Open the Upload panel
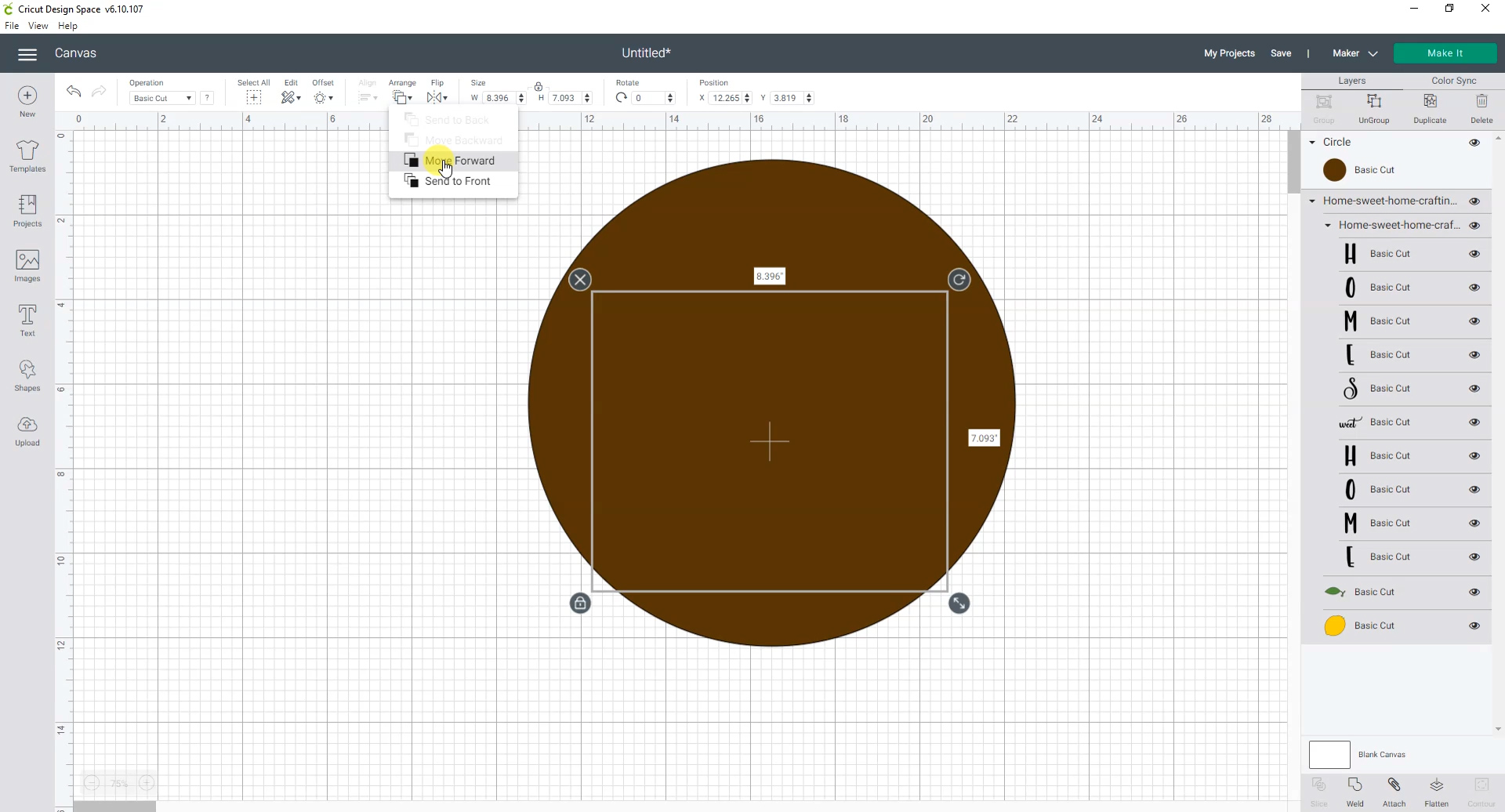The width and height of the screenshot is (1505, 812). (x=27, y=430)
